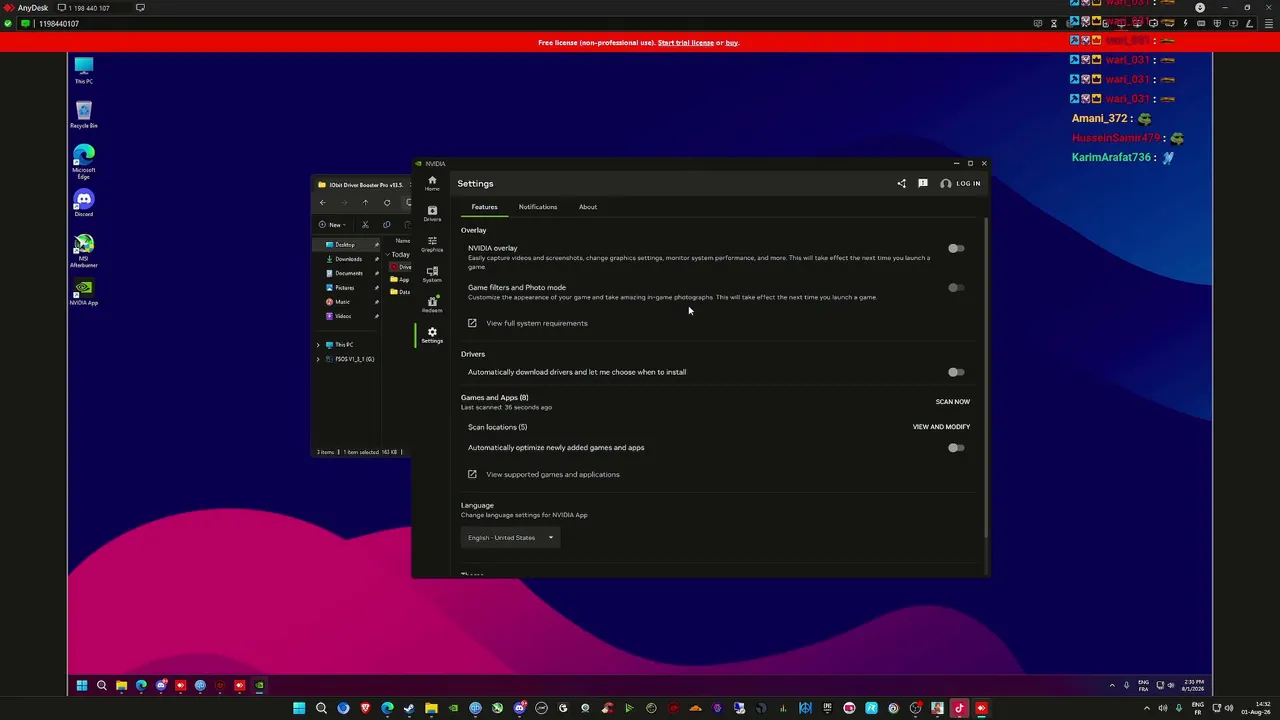Click the Start trial license link

[x=686, y=43]
